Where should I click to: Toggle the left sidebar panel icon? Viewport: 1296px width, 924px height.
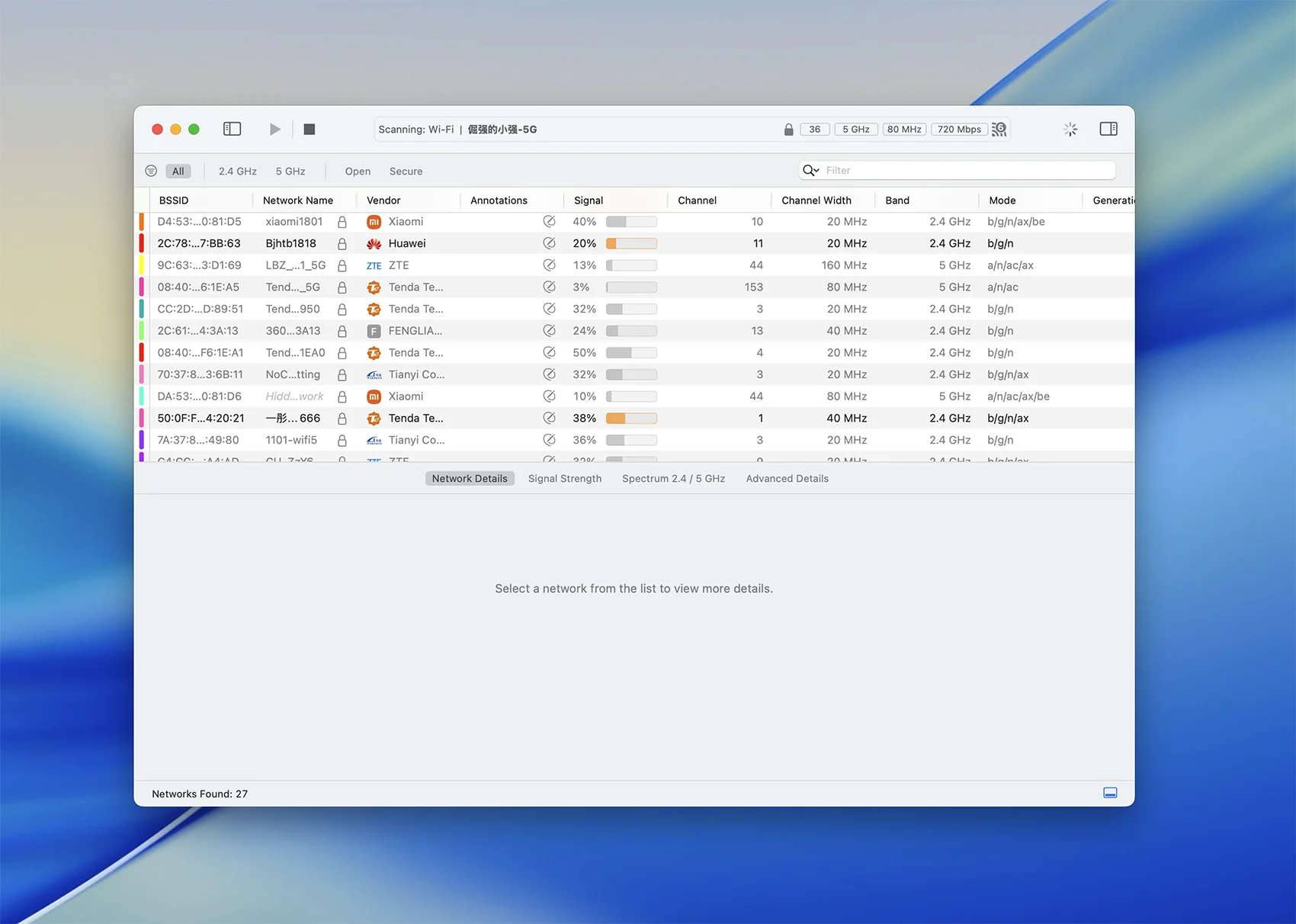coord(232,129)
